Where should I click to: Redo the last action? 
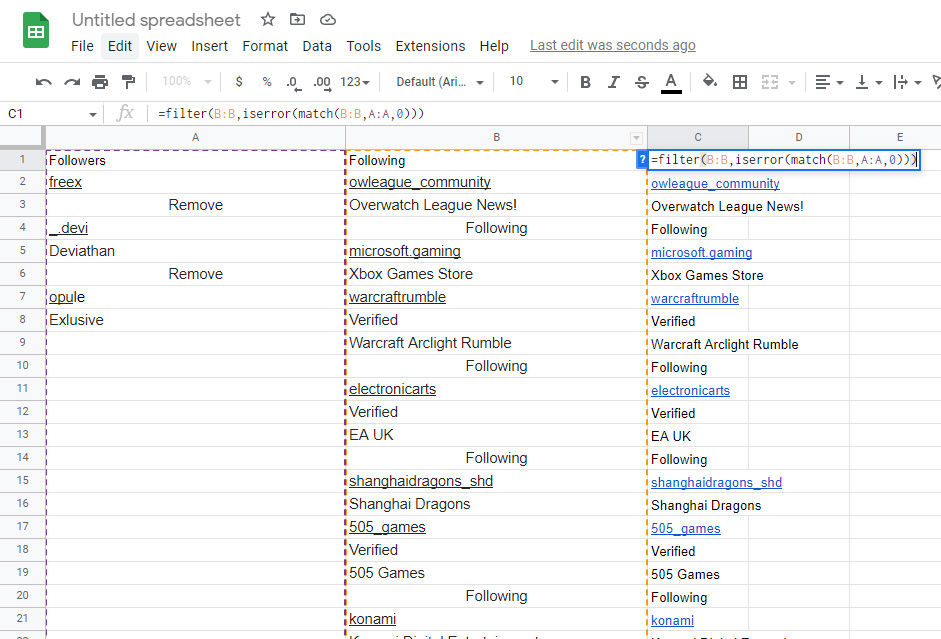(72, 82)
